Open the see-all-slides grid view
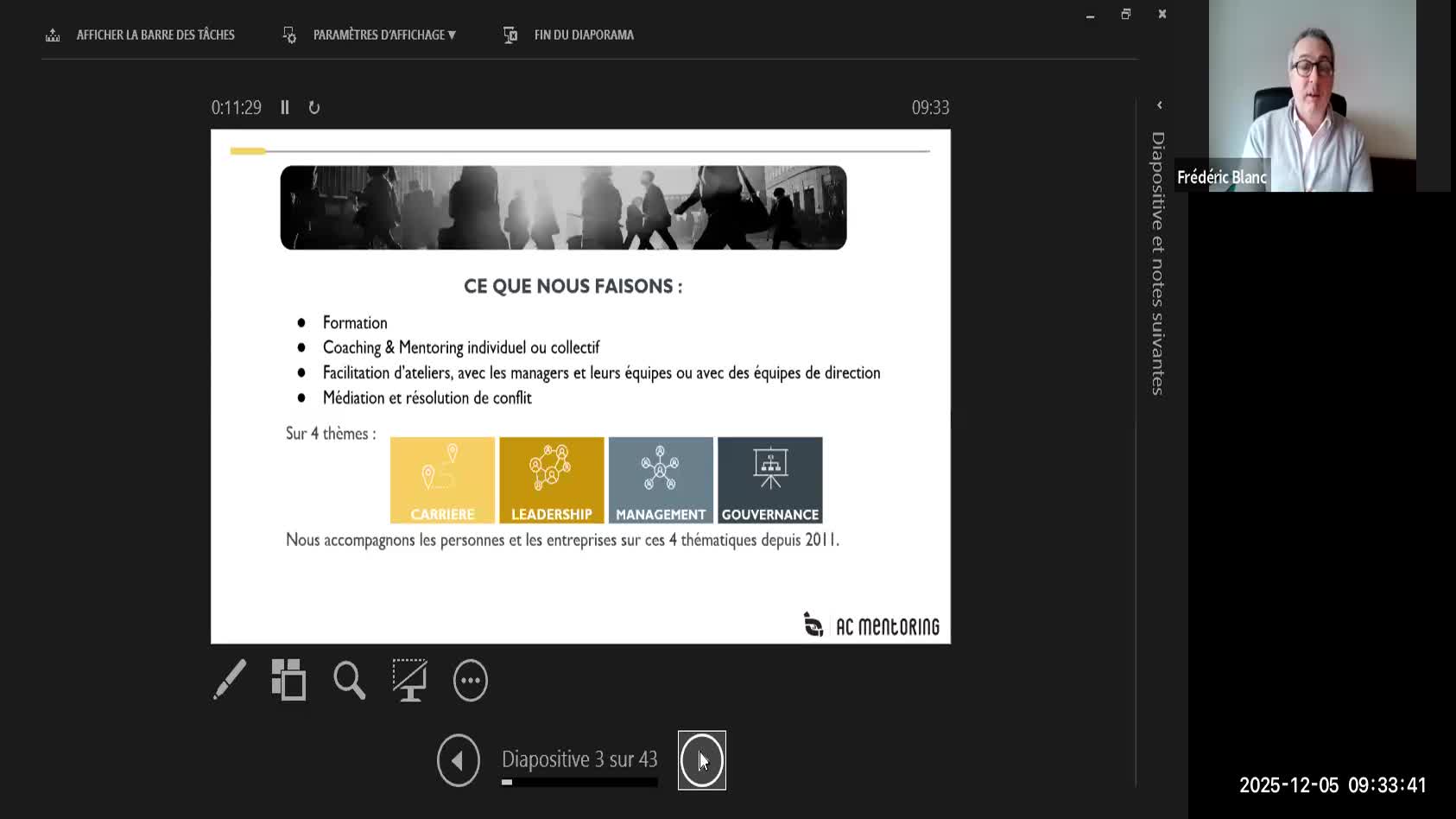This screenshot has width=1456, height=819. 288,680
